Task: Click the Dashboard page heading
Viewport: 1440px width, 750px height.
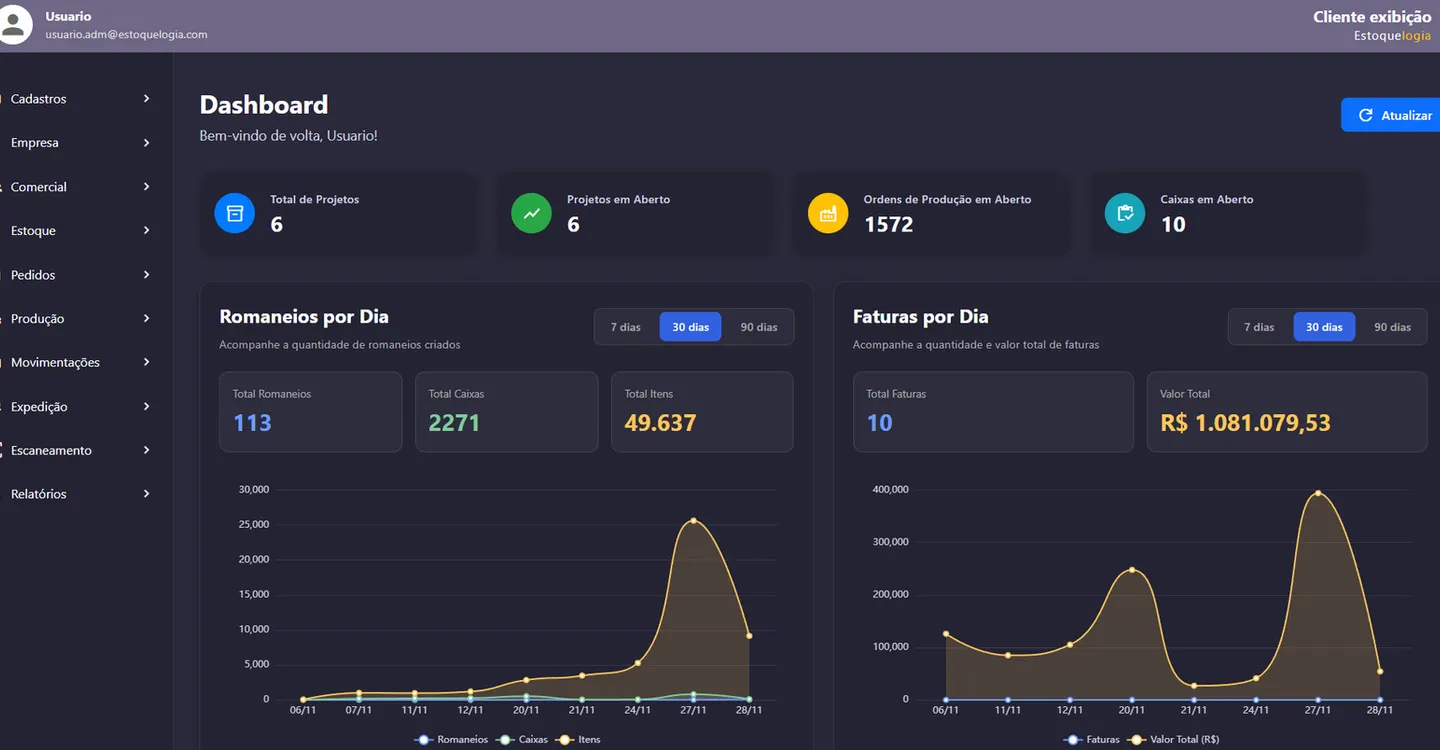Action: [264, 105]
